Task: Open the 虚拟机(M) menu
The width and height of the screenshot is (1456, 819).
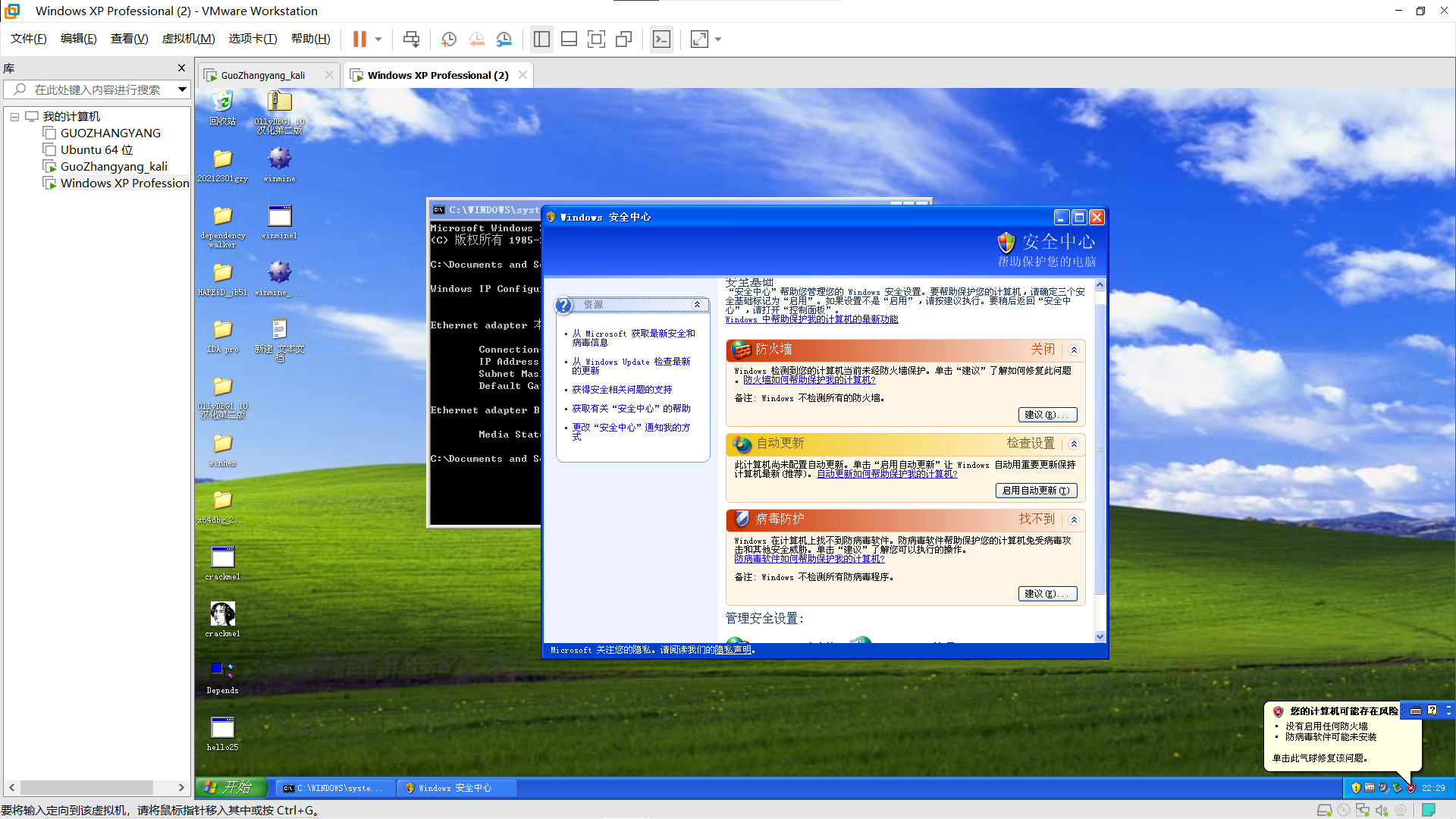Action: [x=188, y=39]
